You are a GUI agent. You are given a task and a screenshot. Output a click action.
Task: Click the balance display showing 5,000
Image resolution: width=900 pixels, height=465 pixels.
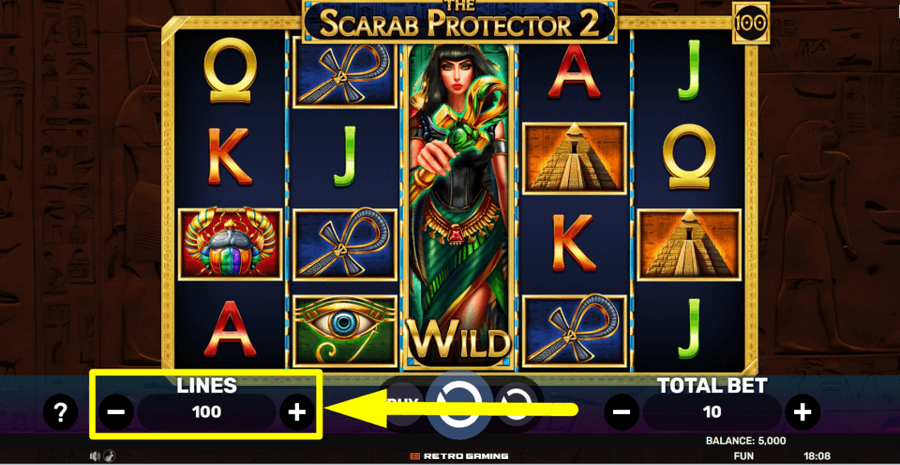click(x=746, y=441)
